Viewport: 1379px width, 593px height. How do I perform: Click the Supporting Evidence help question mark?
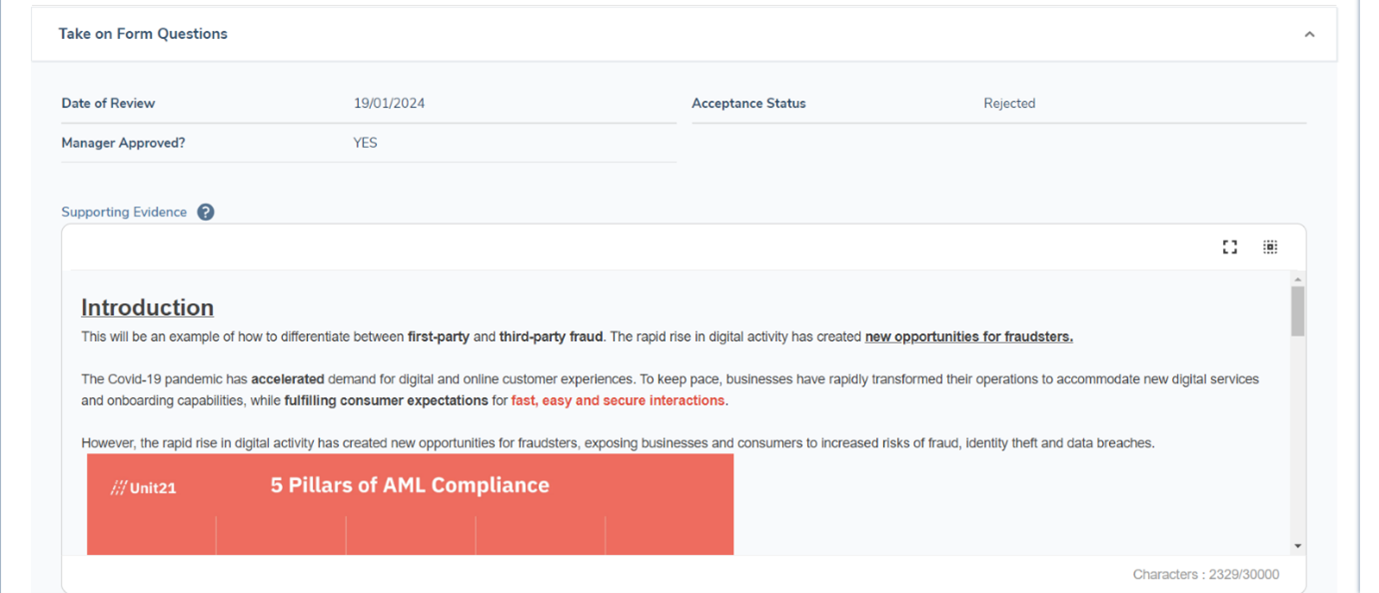tap(206, 212)
